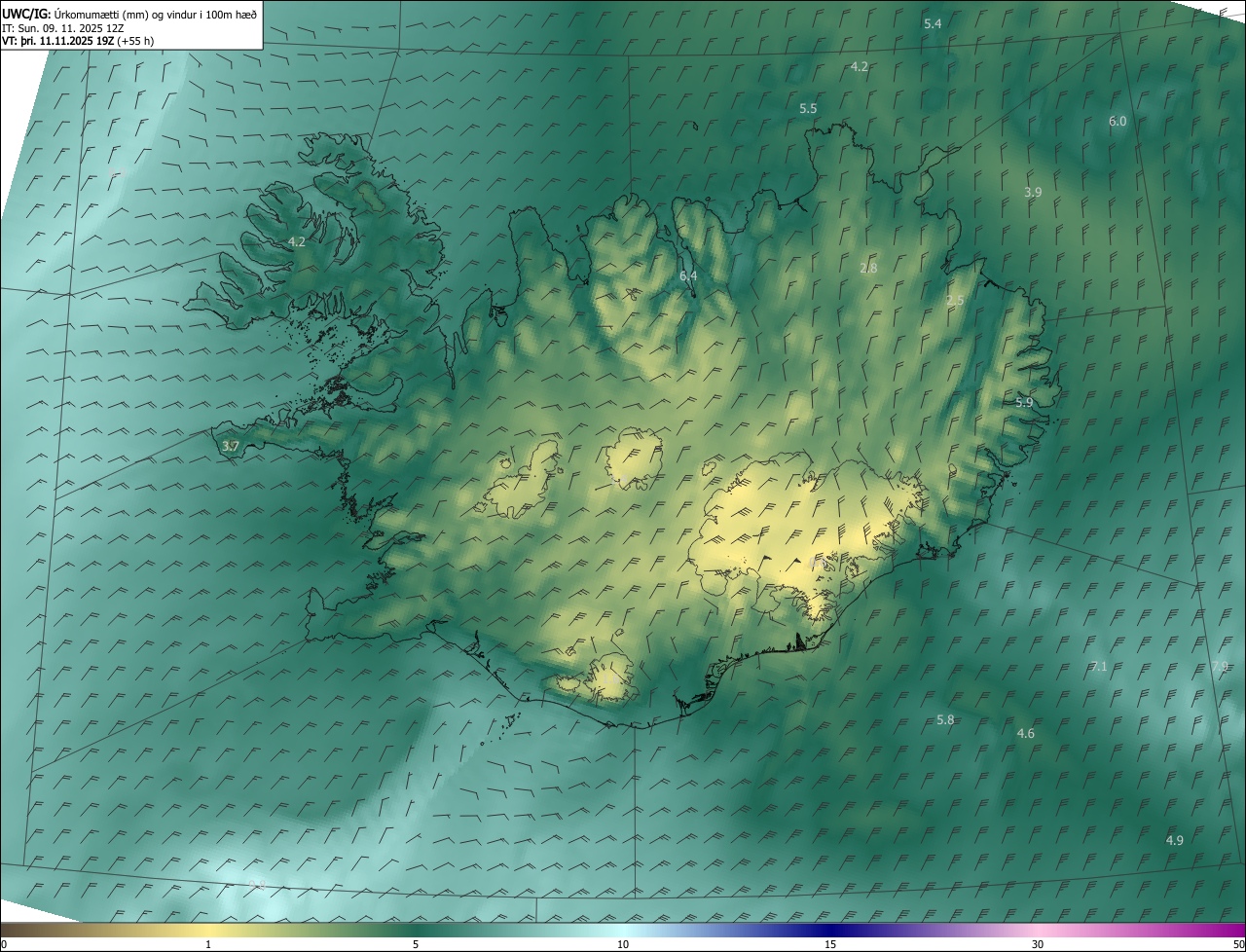Click the 2.8 value in northeast Iceland
This screenshot has height=952, width=1246.
[868, 268]
